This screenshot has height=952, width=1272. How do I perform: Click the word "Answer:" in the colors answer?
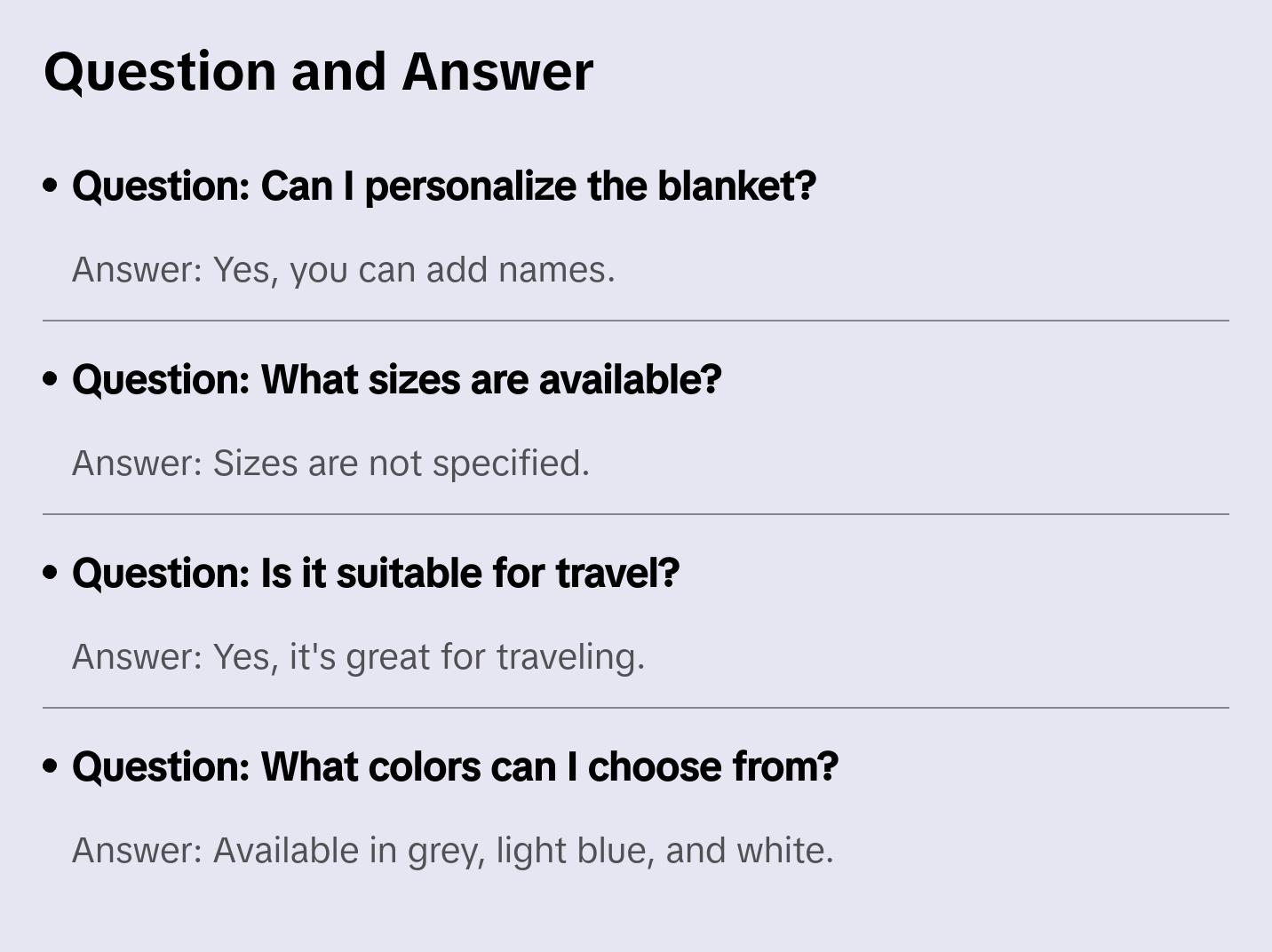(138, 851)
